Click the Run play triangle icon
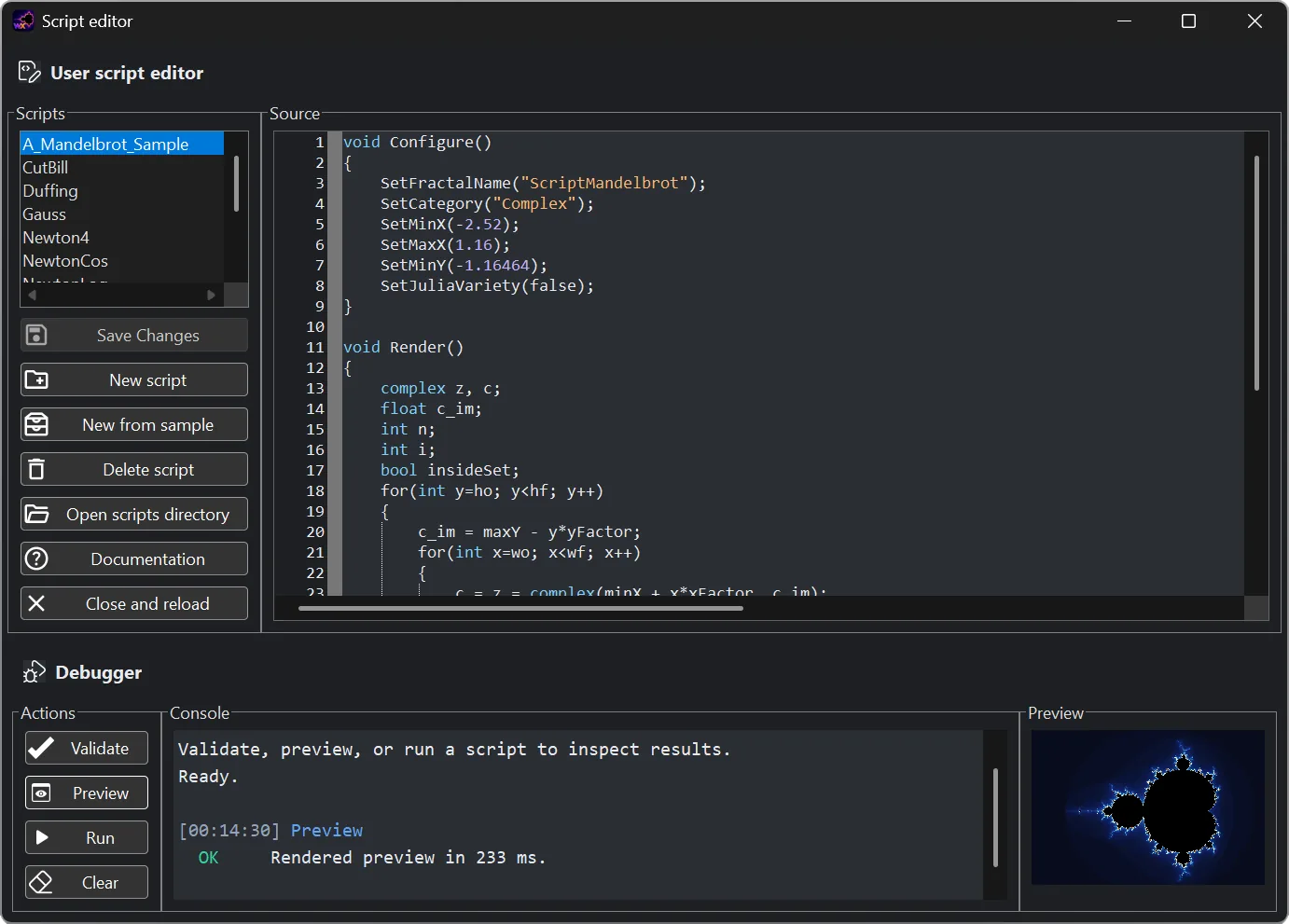1289x924 pixels. pyautogui.click(x=42, y=837)
